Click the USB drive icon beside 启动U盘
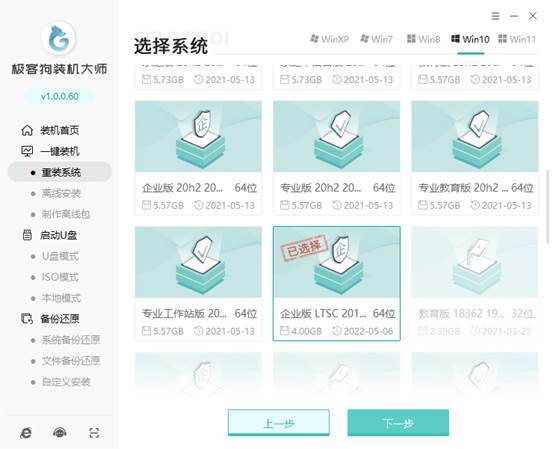The width and height of the screenshot is (553, 449). click(x=27, y=235)
